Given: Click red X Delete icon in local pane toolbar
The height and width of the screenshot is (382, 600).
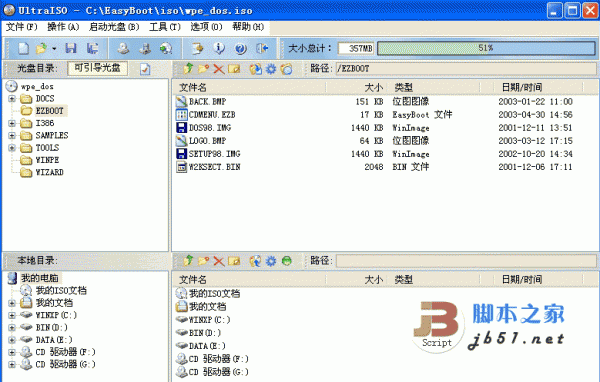Looking at the screenshot, I should pyautogui.click(x=219, y=261).
